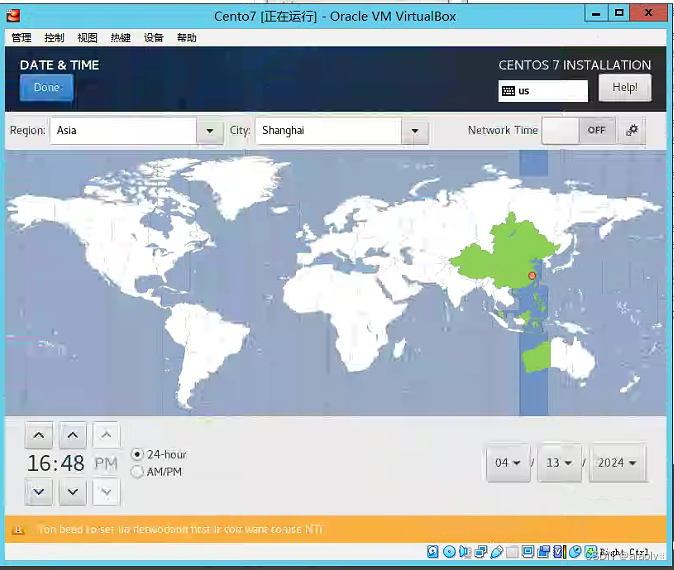
Task: Click the Done button
Action: (x=46, y=87)
